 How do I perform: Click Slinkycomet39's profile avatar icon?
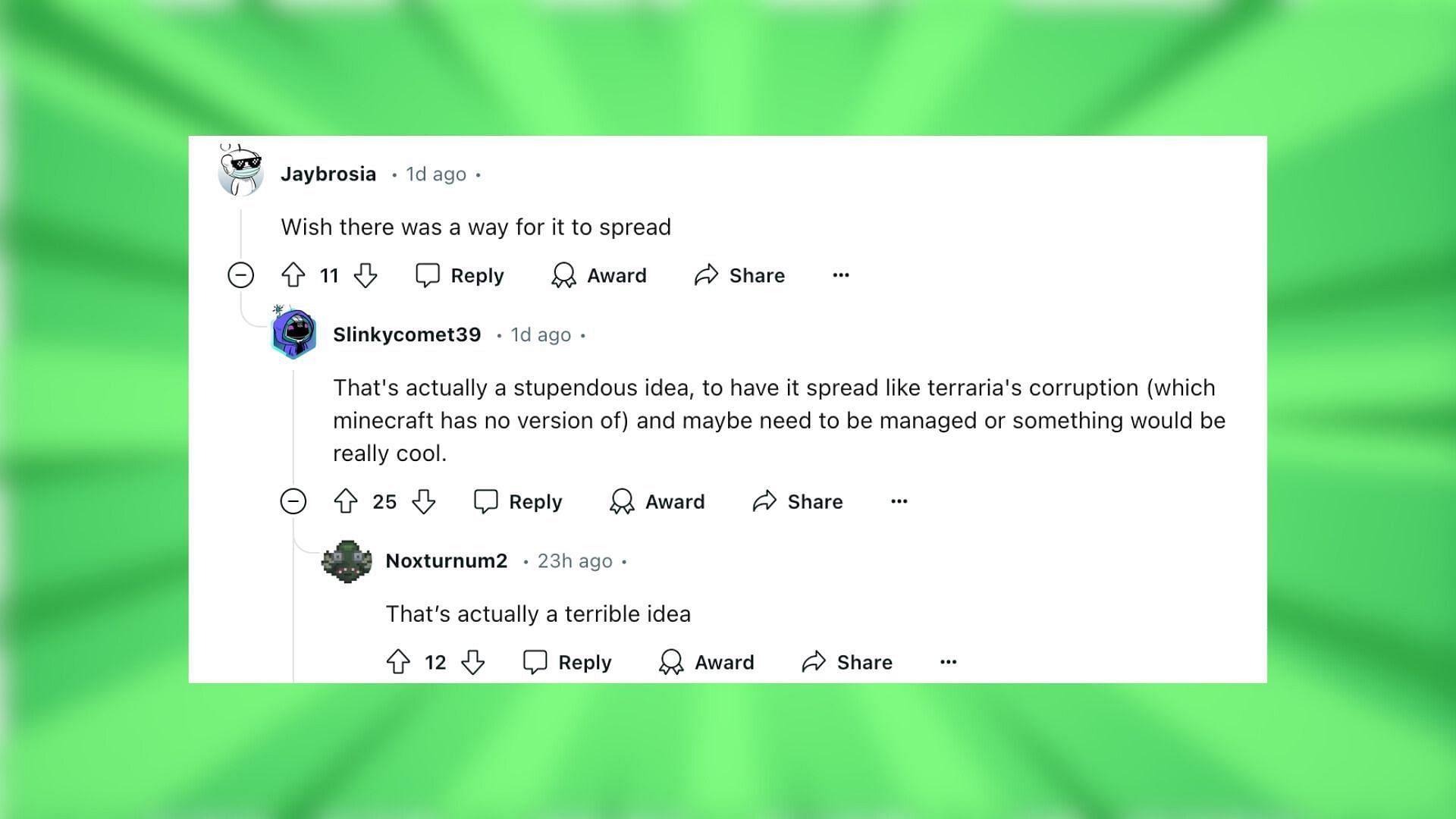294,333
